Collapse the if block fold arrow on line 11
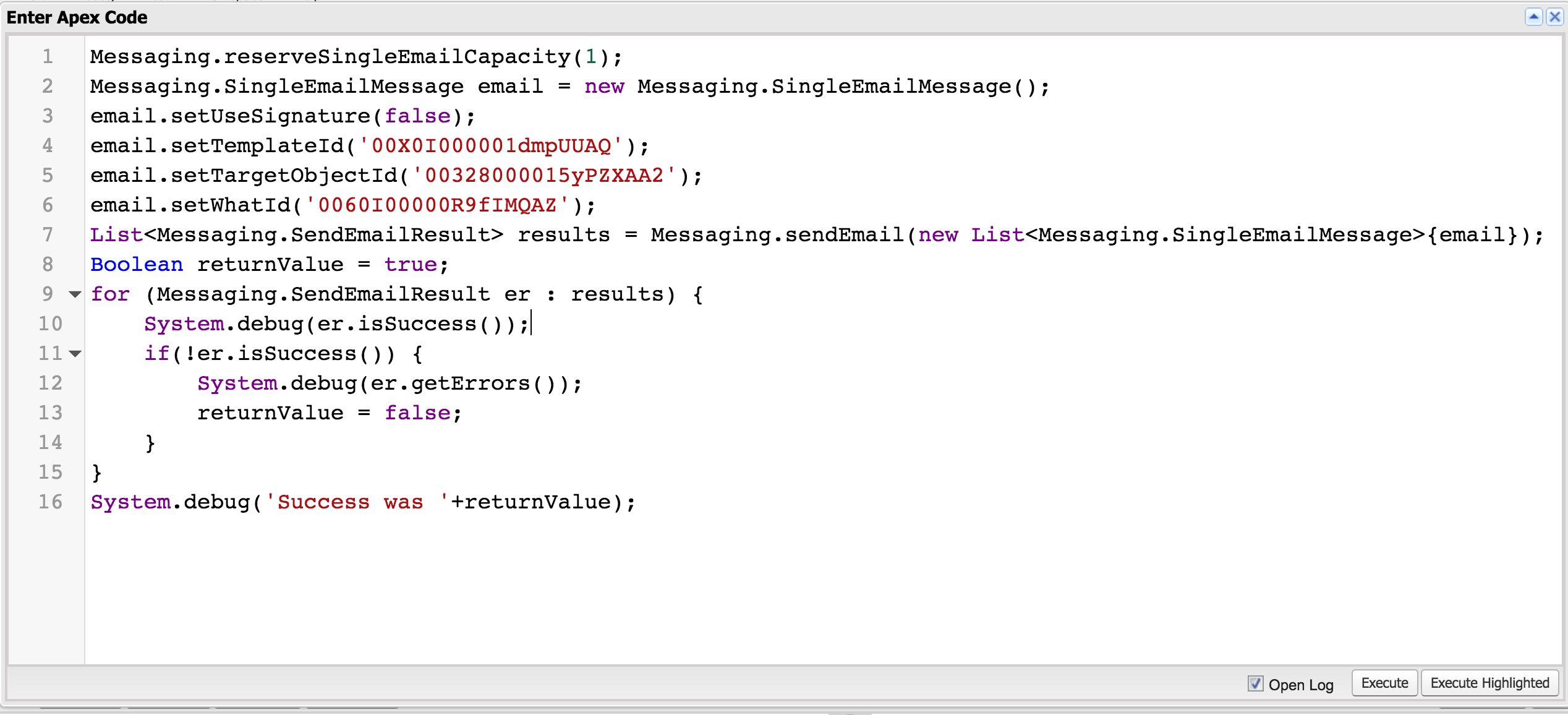Viewport: 1568px width, 715px height. click(75, 354)
